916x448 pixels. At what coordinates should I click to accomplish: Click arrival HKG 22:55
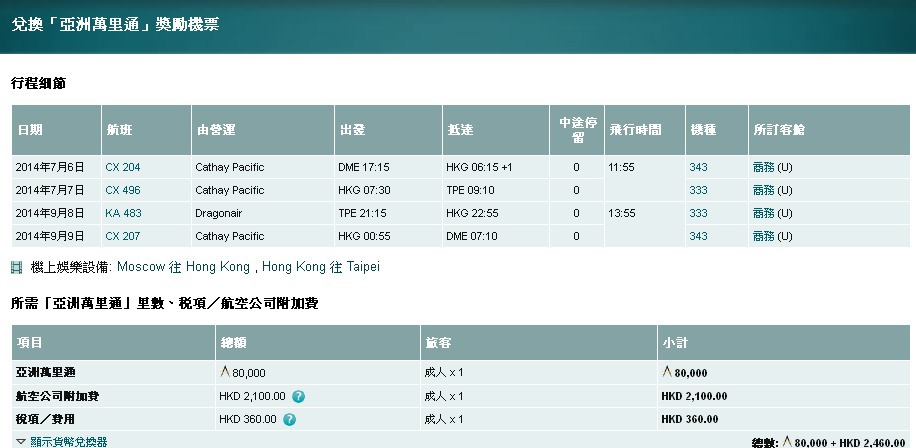[472, 213]
